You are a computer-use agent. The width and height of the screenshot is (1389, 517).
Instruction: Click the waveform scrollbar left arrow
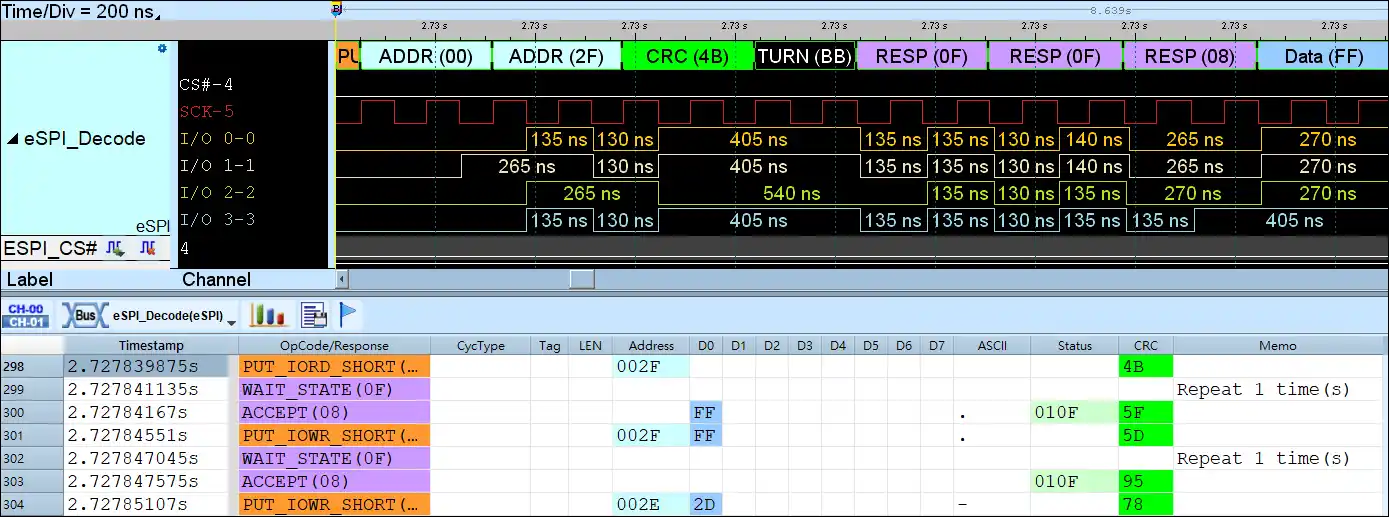point(342,280)
